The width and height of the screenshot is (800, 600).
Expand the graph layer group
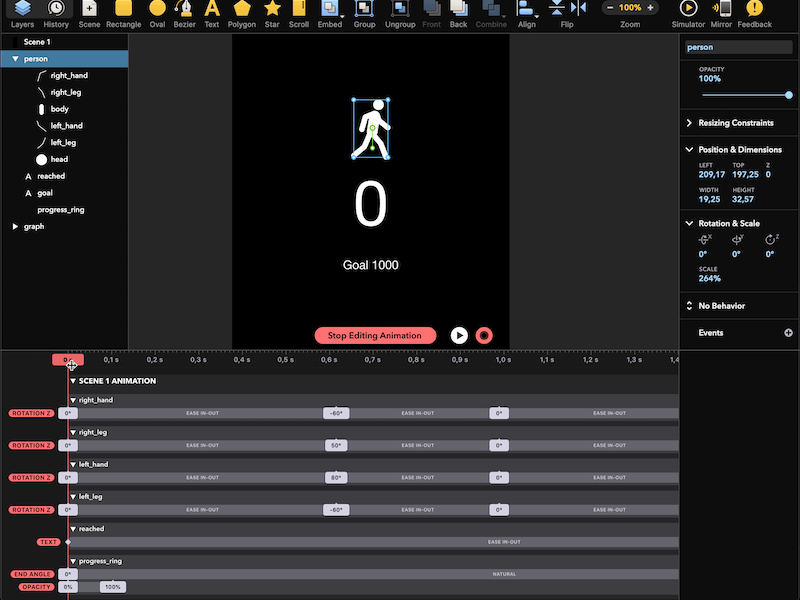pos(15,227)
